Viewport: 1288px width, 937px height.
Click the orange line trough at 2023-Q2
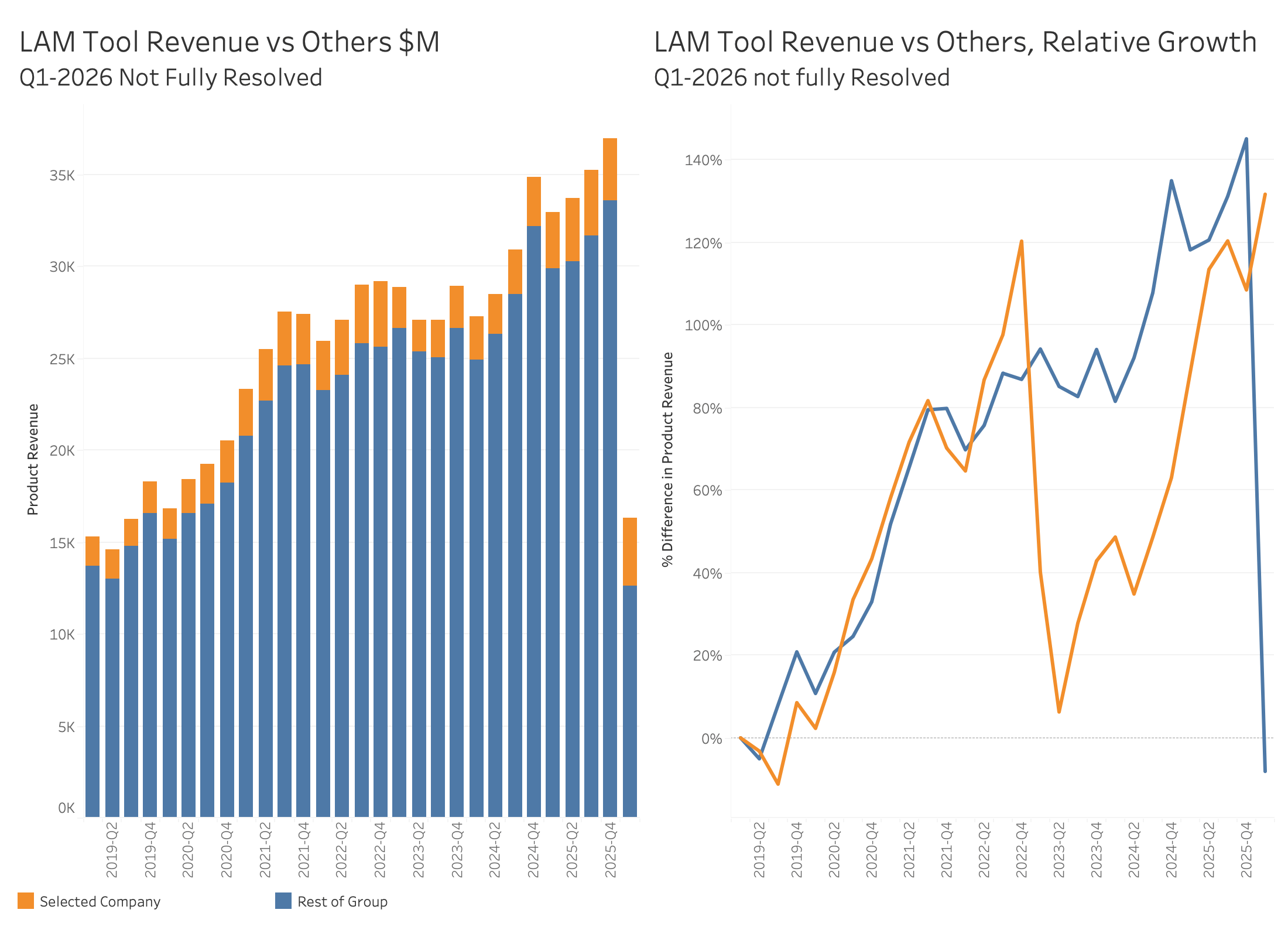pos(1059,712)
